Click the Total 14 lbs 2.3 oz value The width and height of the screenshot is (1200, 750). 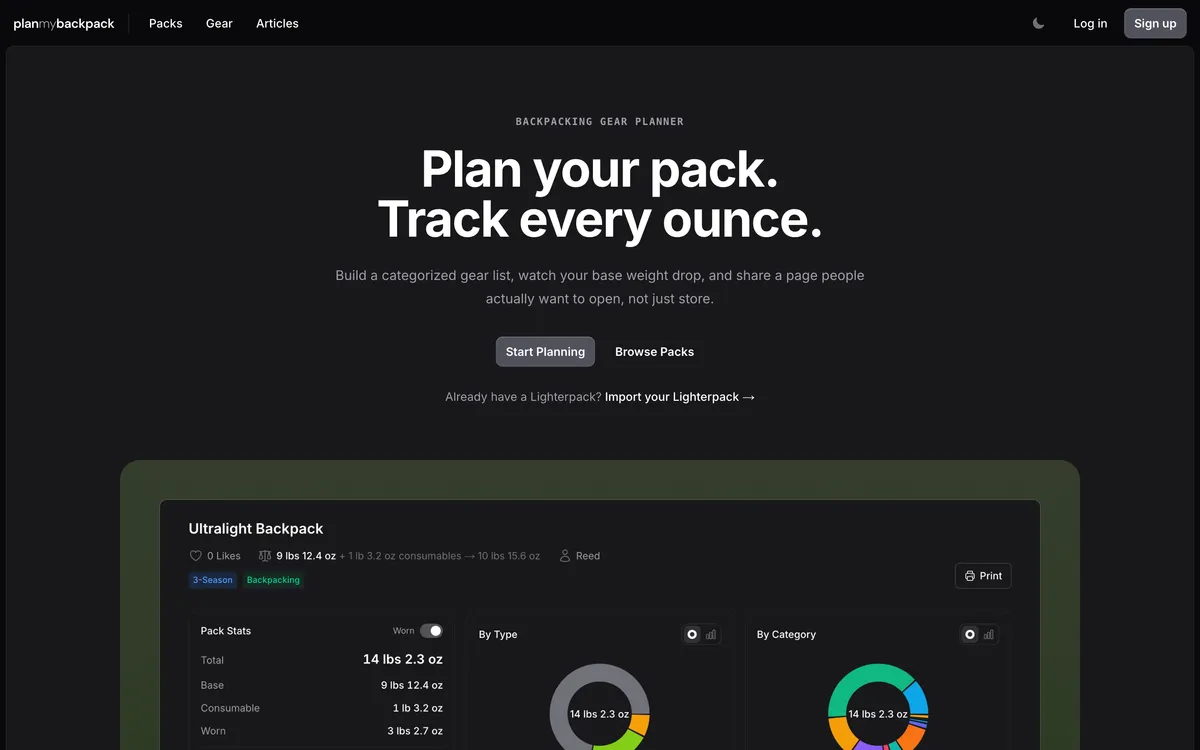pos(403,659)
